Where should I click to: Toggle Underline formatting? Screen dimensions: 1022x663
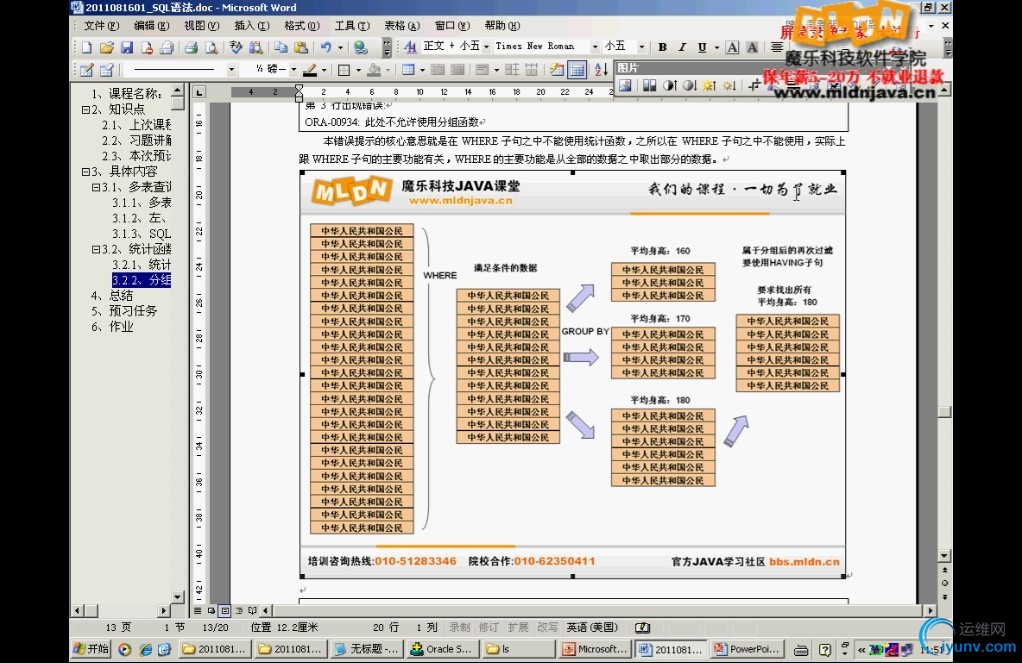pos(702,47)
